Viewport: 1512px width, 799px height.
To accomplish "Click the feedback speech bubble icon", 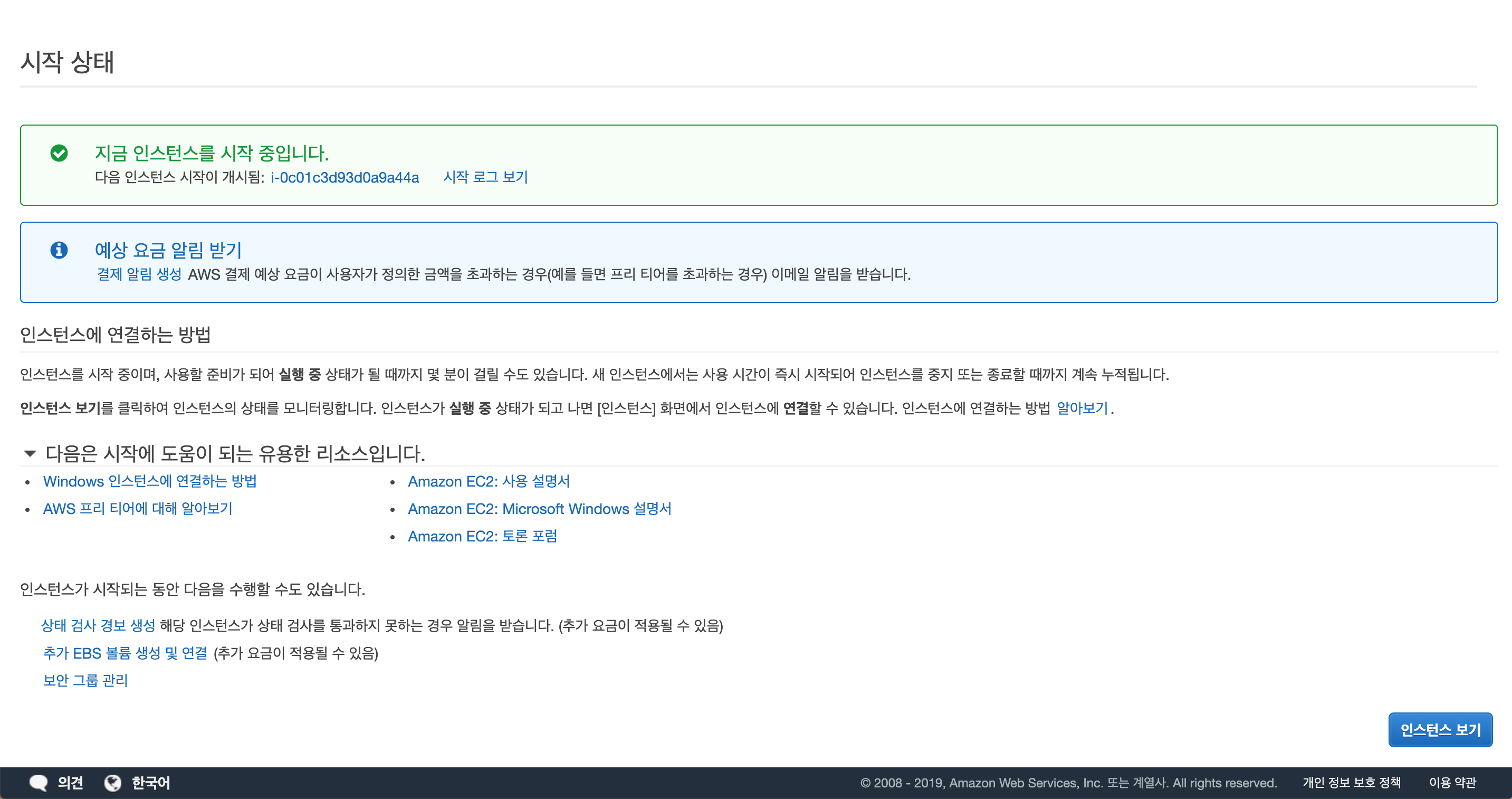I will [x=39, y=783].
